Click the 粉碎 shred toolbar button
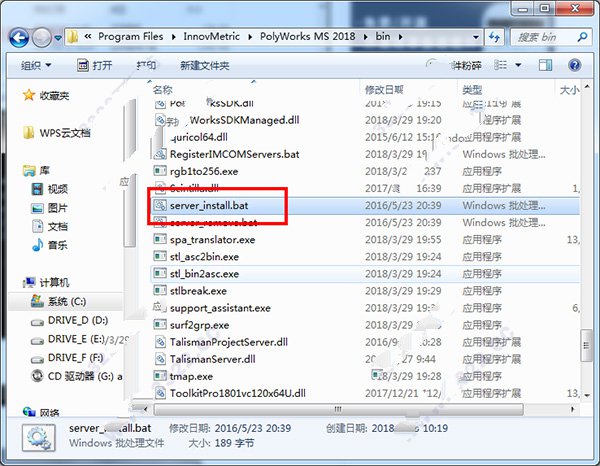This screenshot has height=466, width=600. 467,65
